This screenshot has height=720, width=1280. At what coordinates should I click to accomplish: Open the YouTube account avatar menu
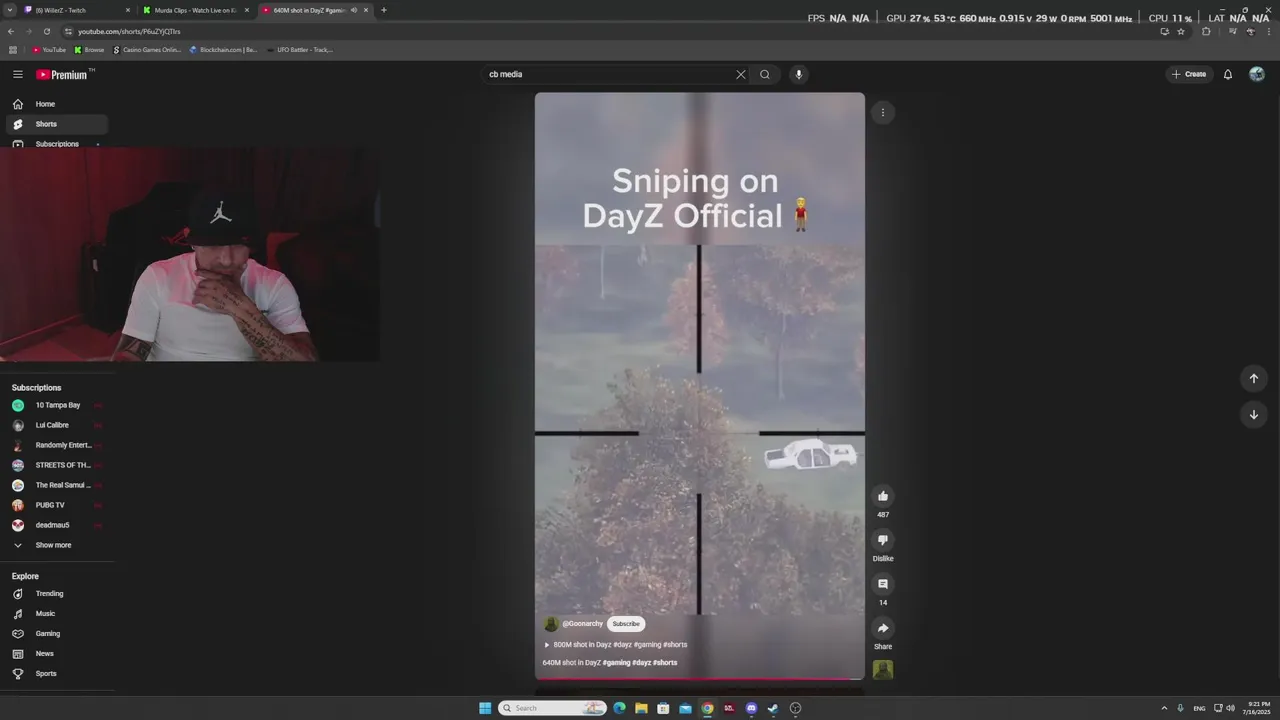[1257, 74]
